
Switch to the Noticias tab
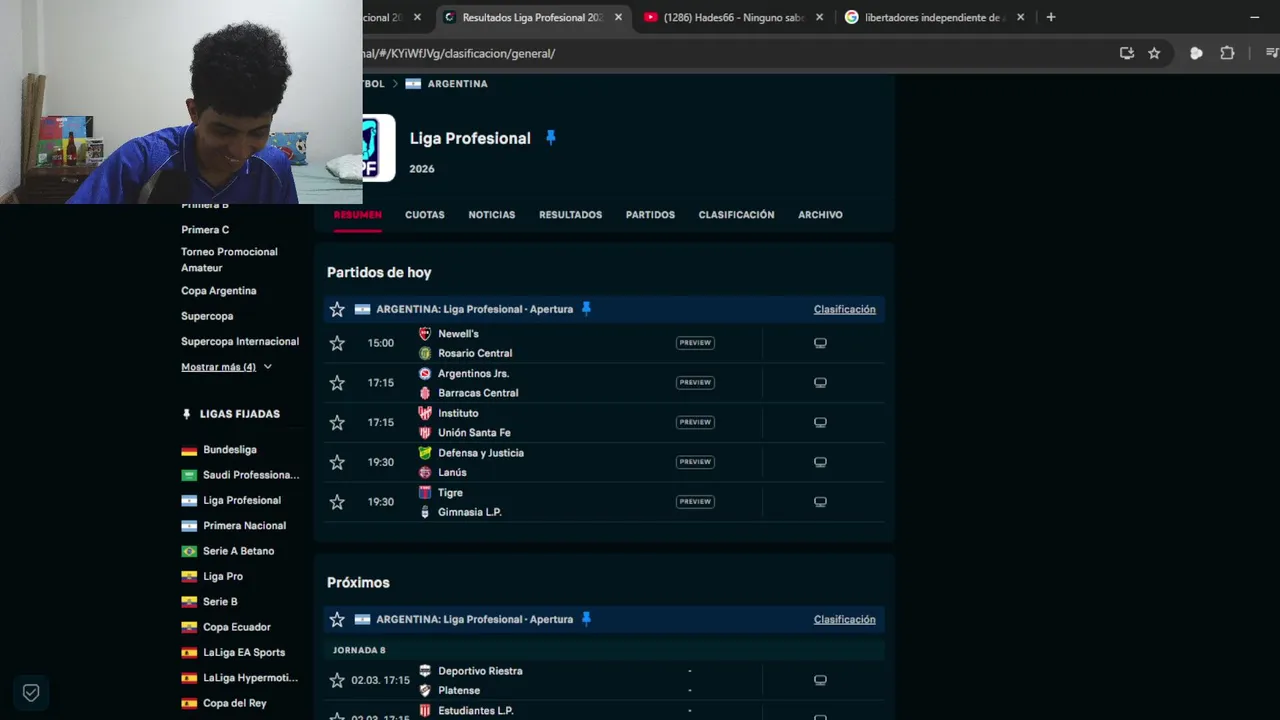[x=492, y=215]
